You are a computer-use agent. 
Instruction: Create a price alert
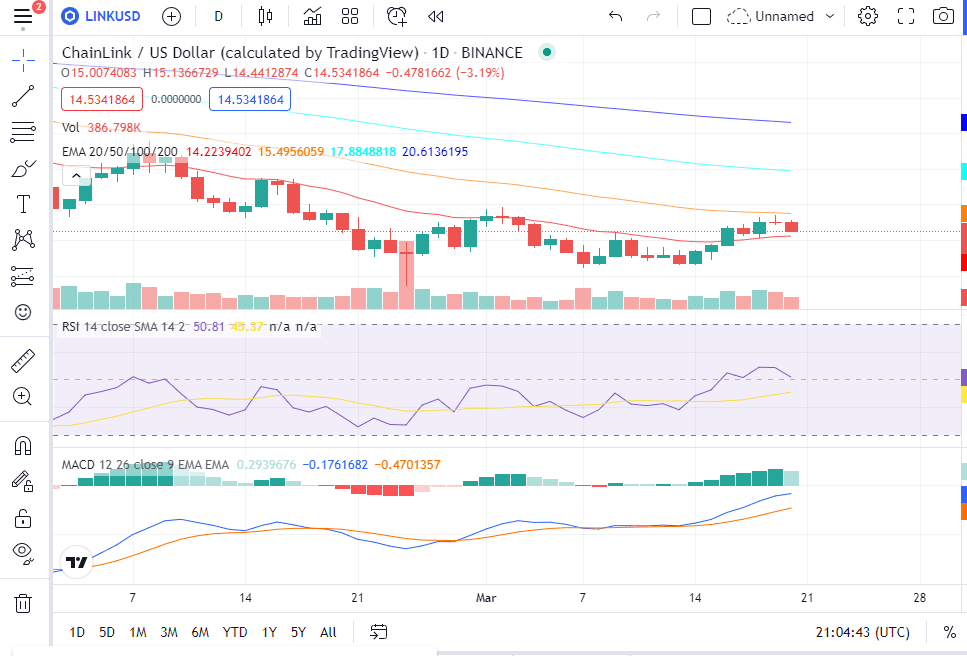pyautogui.click(x=397, y=17)
